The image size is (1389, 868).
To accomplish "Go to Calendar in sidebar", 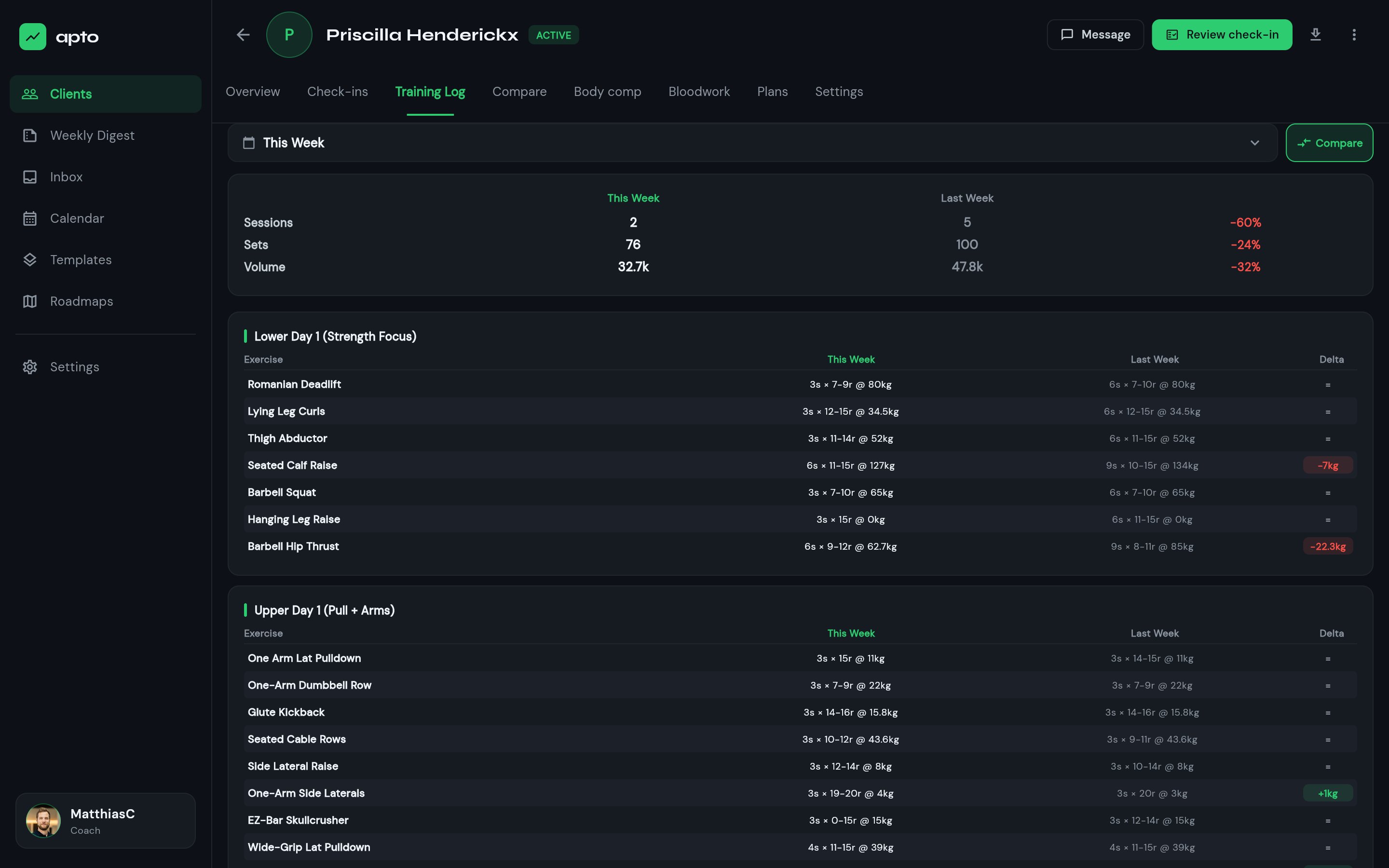I will click(x=76, y=218).
